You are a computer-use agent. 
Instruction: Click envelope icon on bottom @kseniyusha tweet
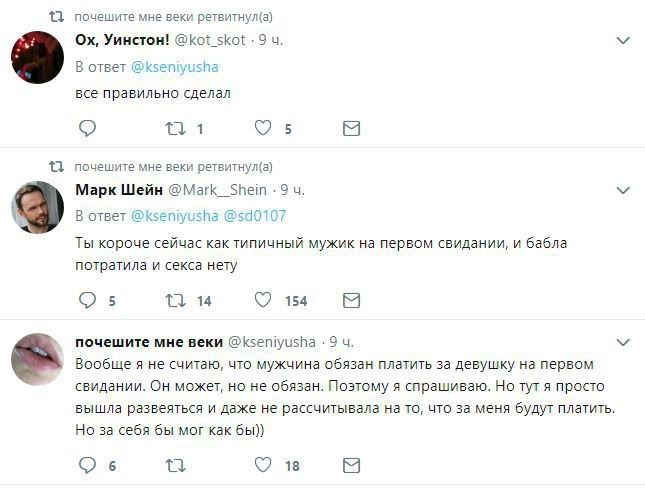tap(351, 465)
